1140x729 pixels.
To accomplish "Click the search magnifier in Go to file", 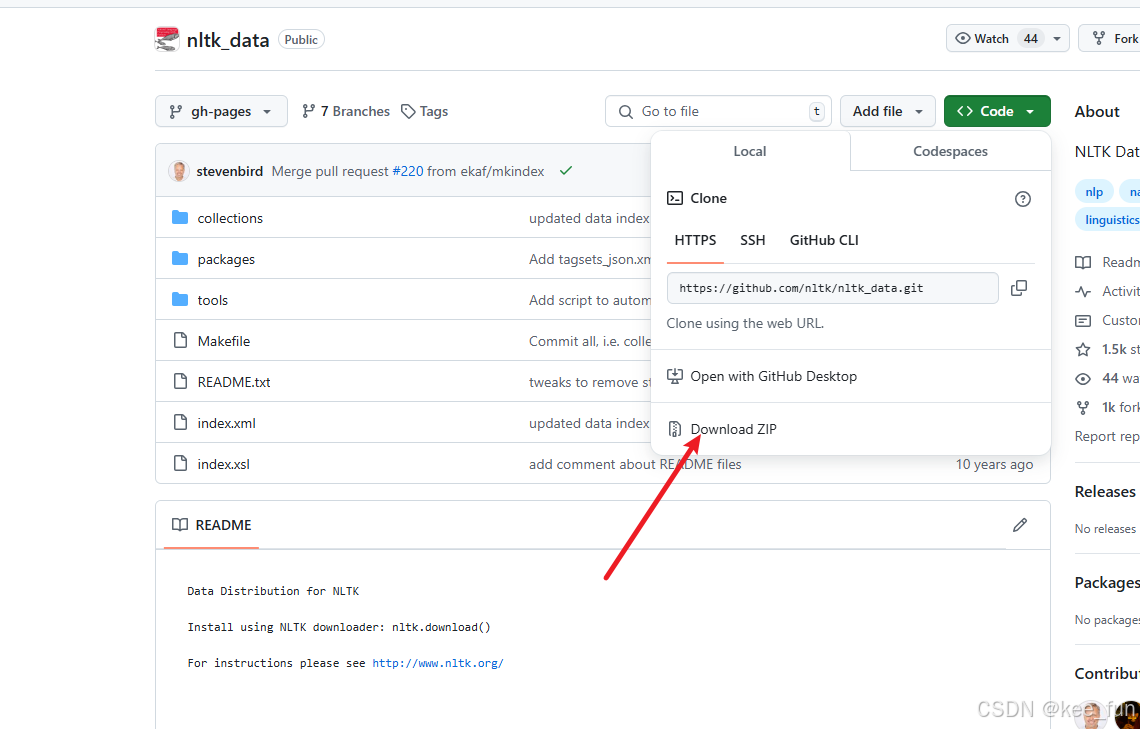I will point(625,111).
